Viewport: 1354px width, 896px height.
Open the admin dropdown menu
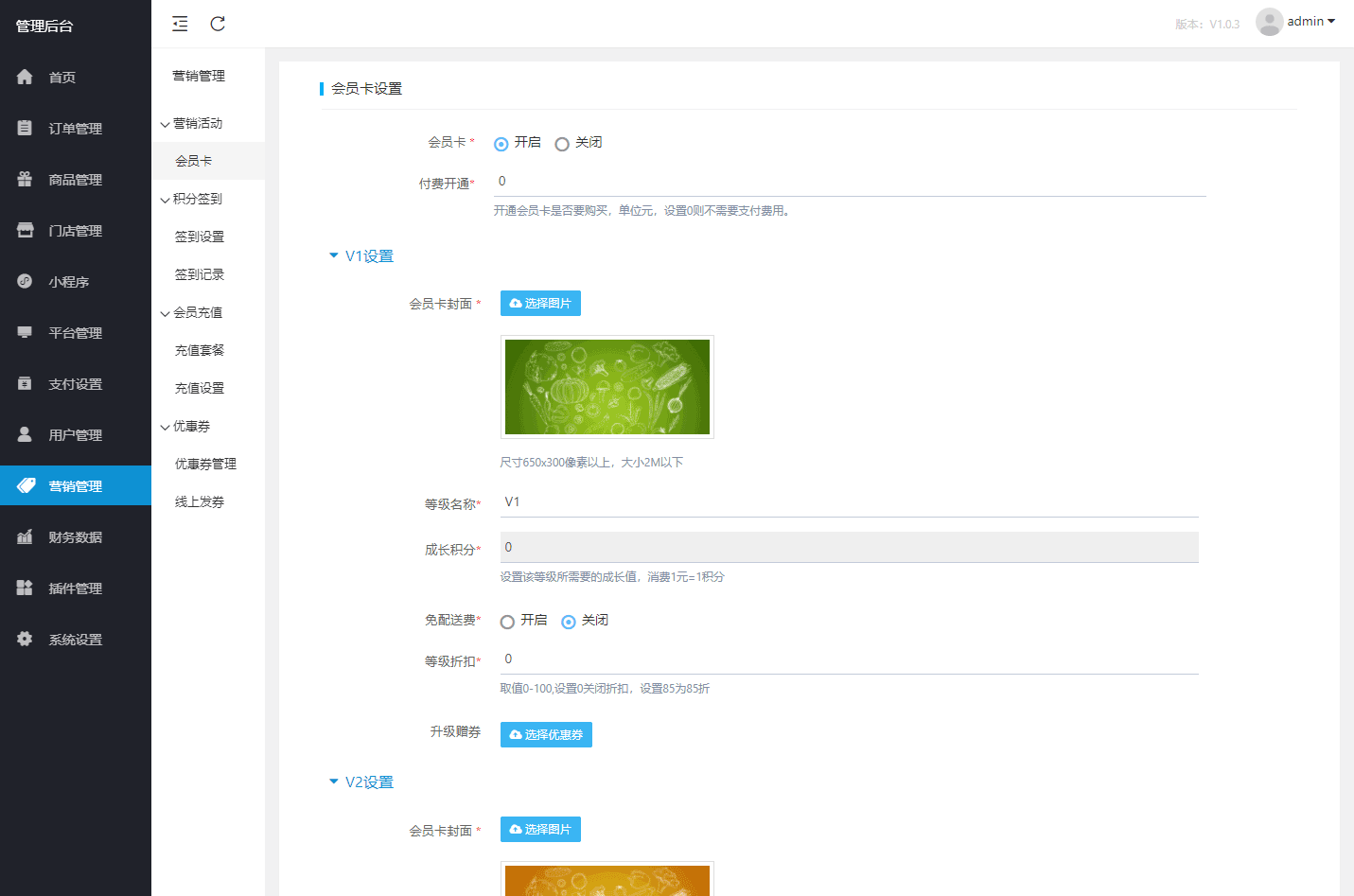point(1311,21)
